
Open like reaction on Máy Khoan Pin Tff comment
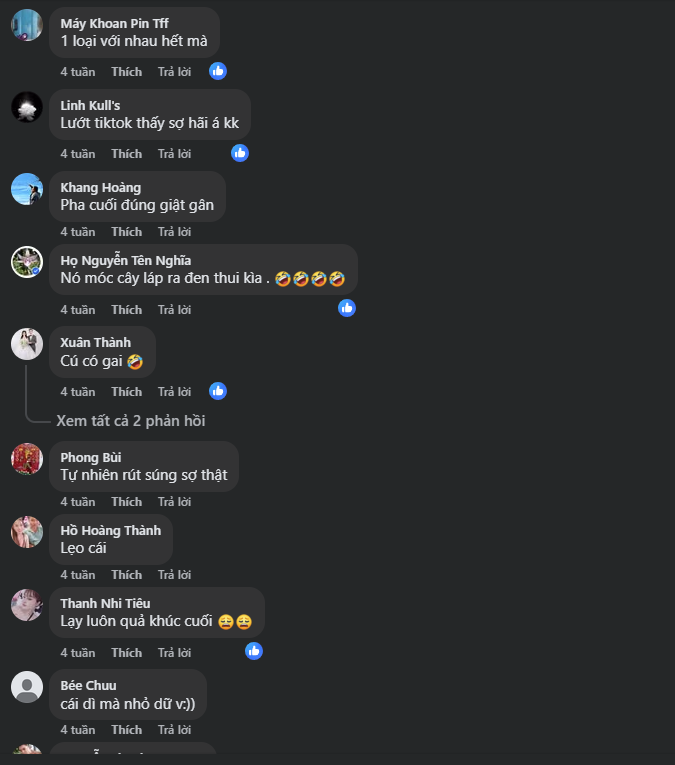pyautogui.click(x=218, y=71)
